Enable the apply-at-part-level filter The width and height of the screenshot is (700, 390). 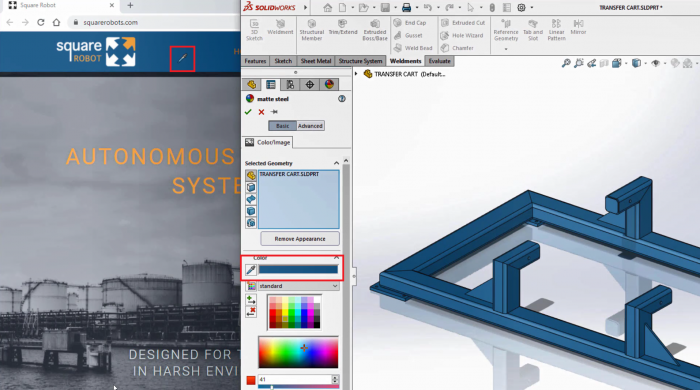tap(251, 175)
